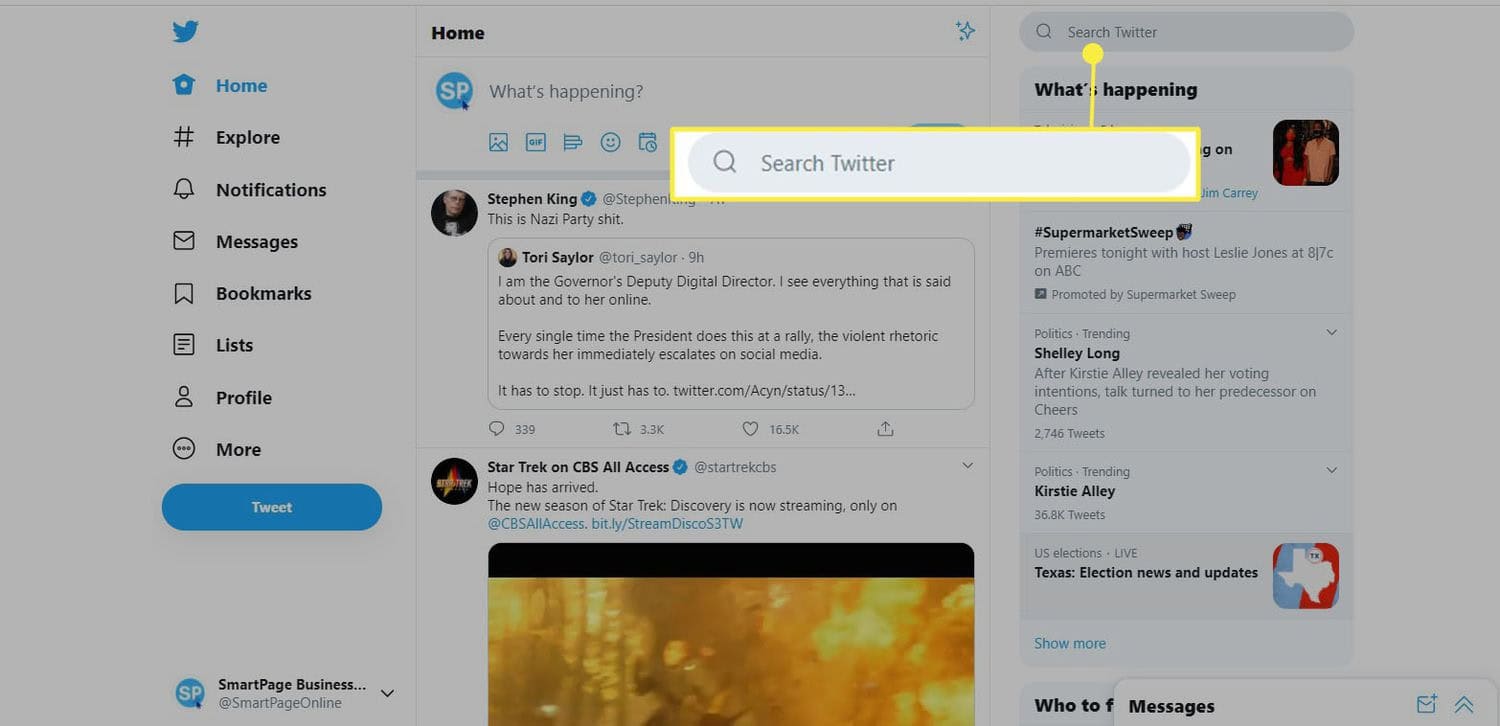Add a poll to the tweet
This screenshot has width=1500, height=726.
click(573, 142)
